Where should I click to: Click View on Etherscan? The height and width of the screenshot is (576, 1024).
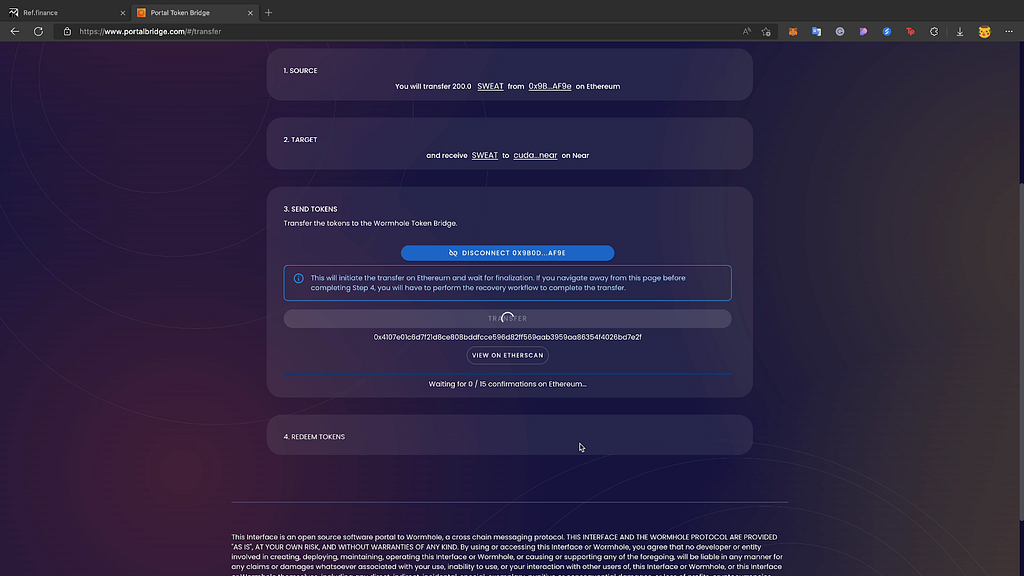pyautogui.click(x=507, y=355)
